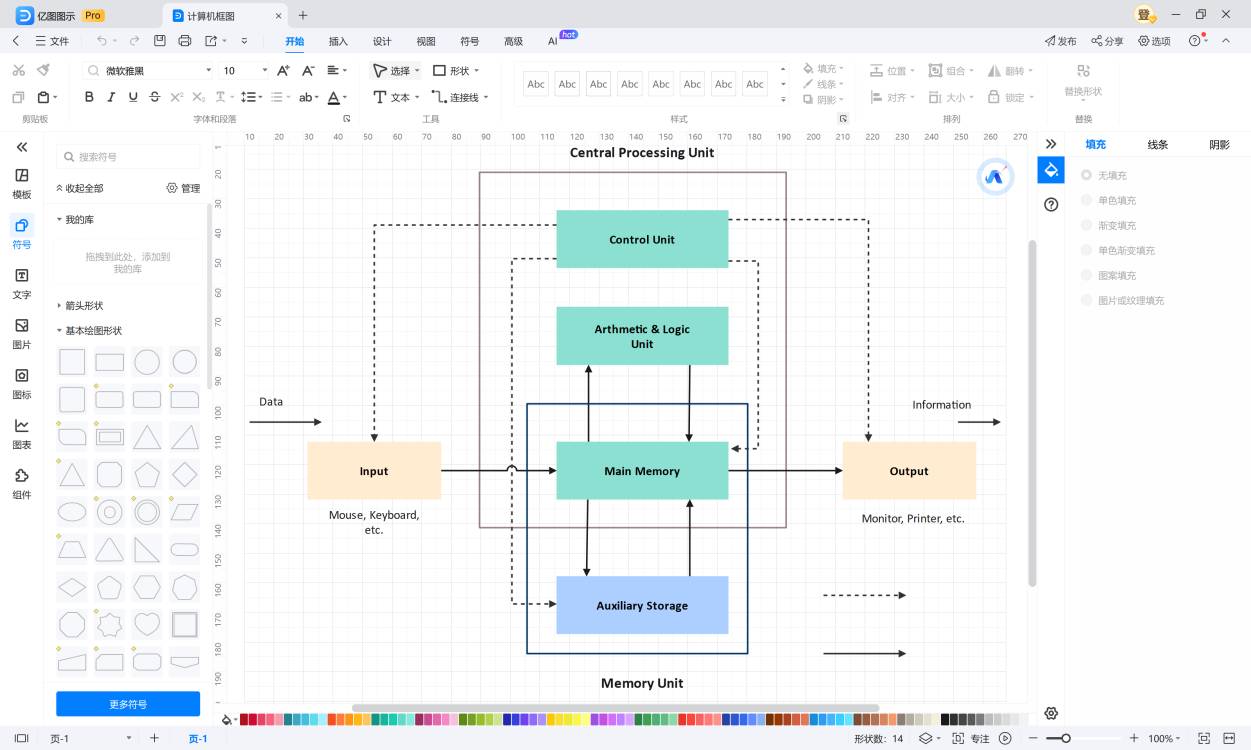The width and height of the screenshot is (1251, 750).
Task: Click the Format Painter brush icon
Action: coord(43,70)
